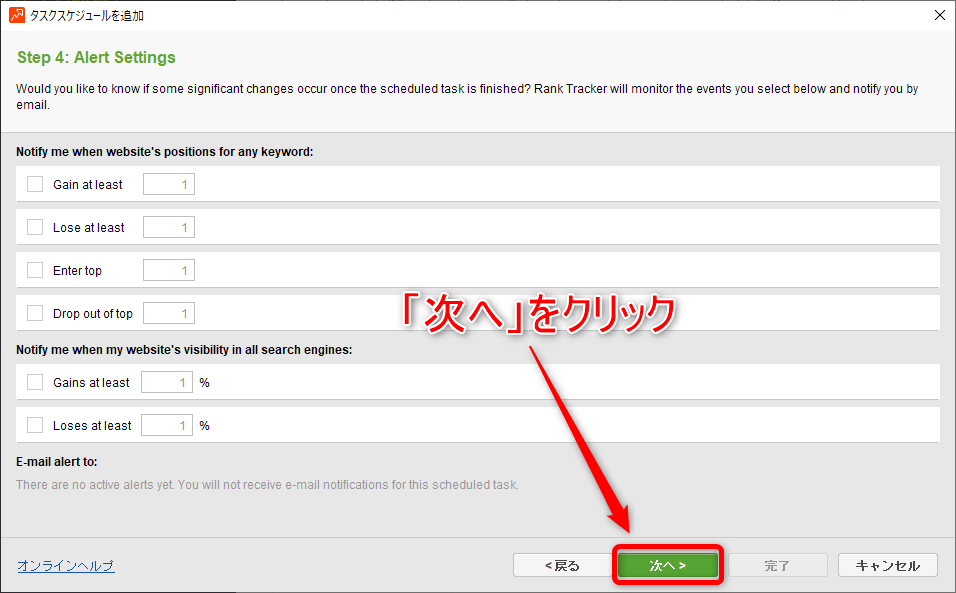
Task: Cancel the wizard with キャンセル
Action: [887, 565]
